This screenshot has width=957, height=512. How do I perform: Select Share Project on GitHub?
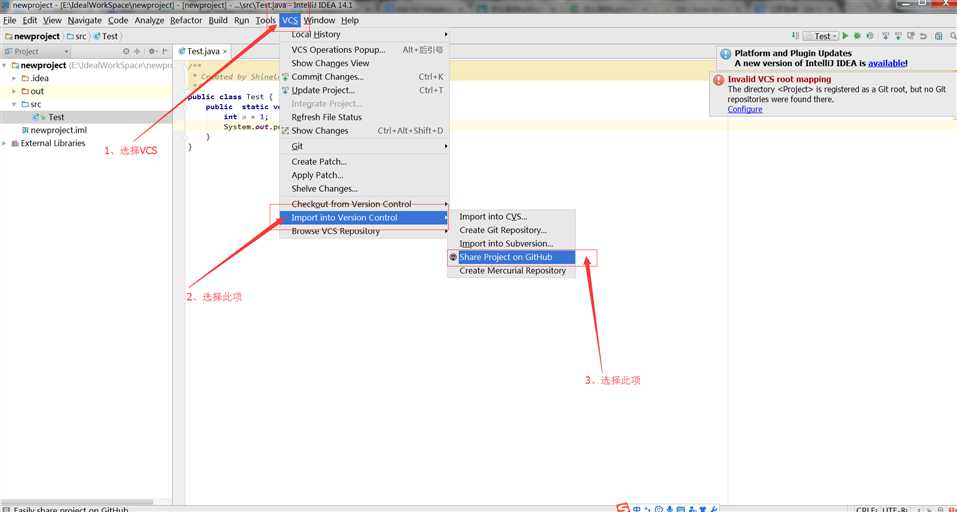(x=511, y=257)
